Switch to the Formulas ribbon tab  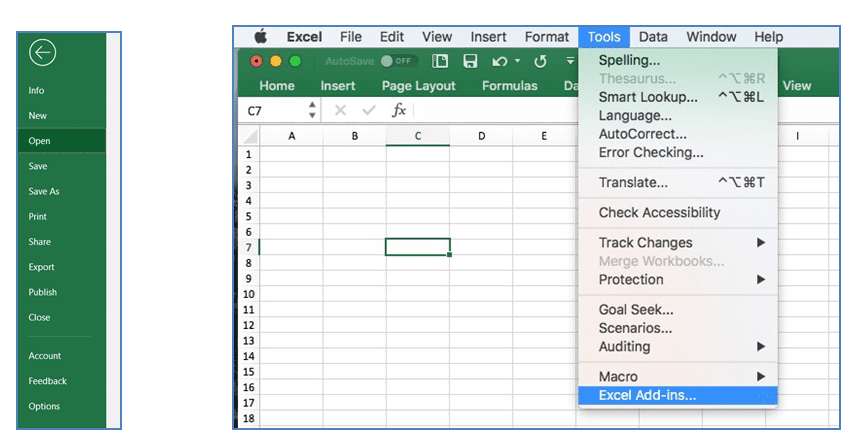[510, 86]
